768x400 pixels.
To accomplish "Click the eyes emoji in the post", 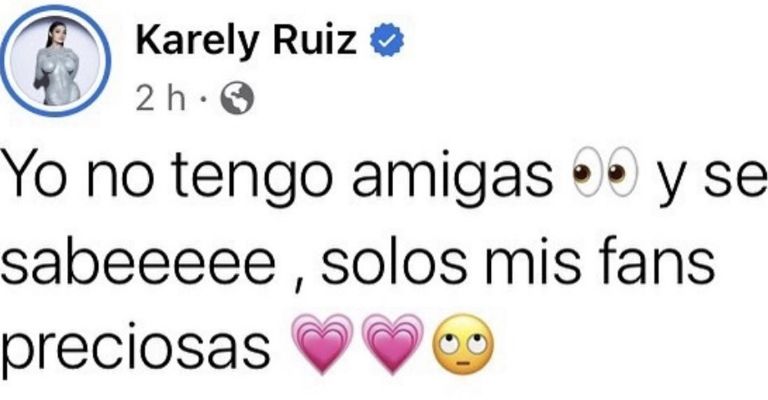I will click(x=605, y=171).
